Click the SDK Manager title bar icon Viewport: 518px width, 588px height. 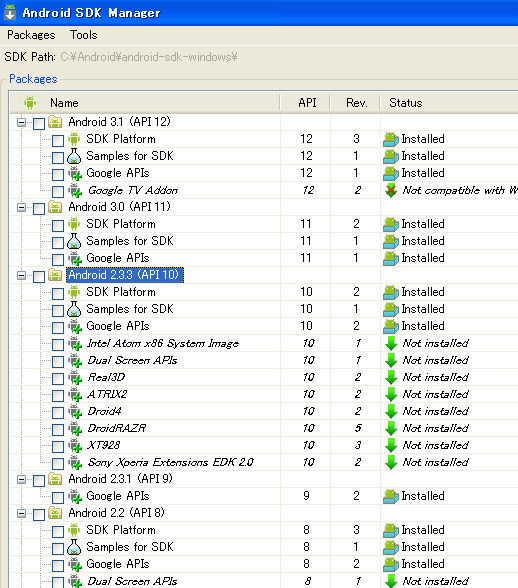(10, 12)
